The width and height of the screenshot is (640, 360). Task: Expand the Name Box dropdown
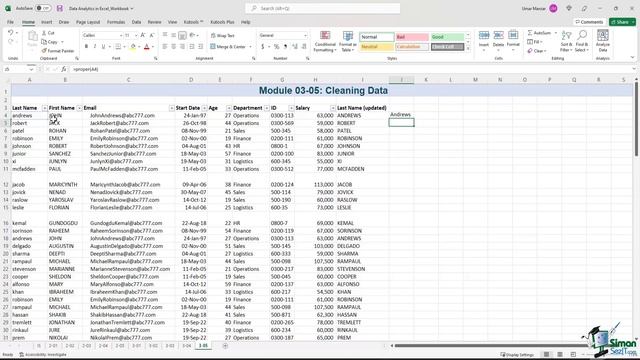point(31,69)
